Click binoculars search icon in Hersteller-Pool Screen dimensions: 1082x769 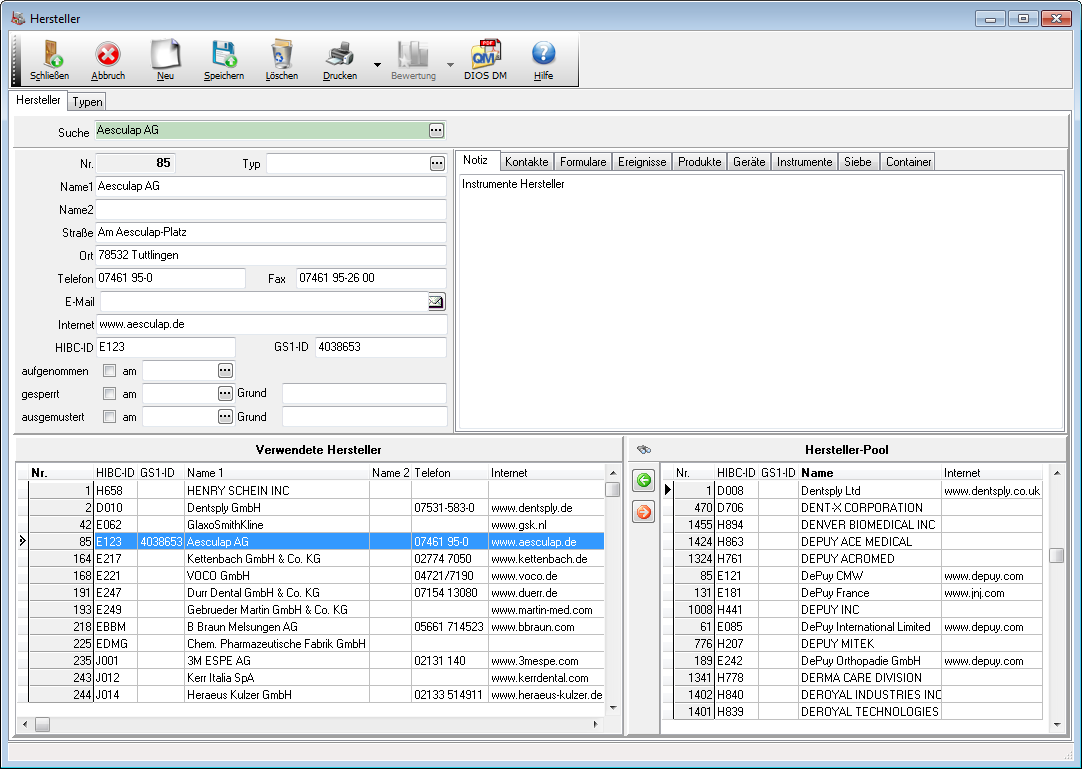tap(644, 449)
